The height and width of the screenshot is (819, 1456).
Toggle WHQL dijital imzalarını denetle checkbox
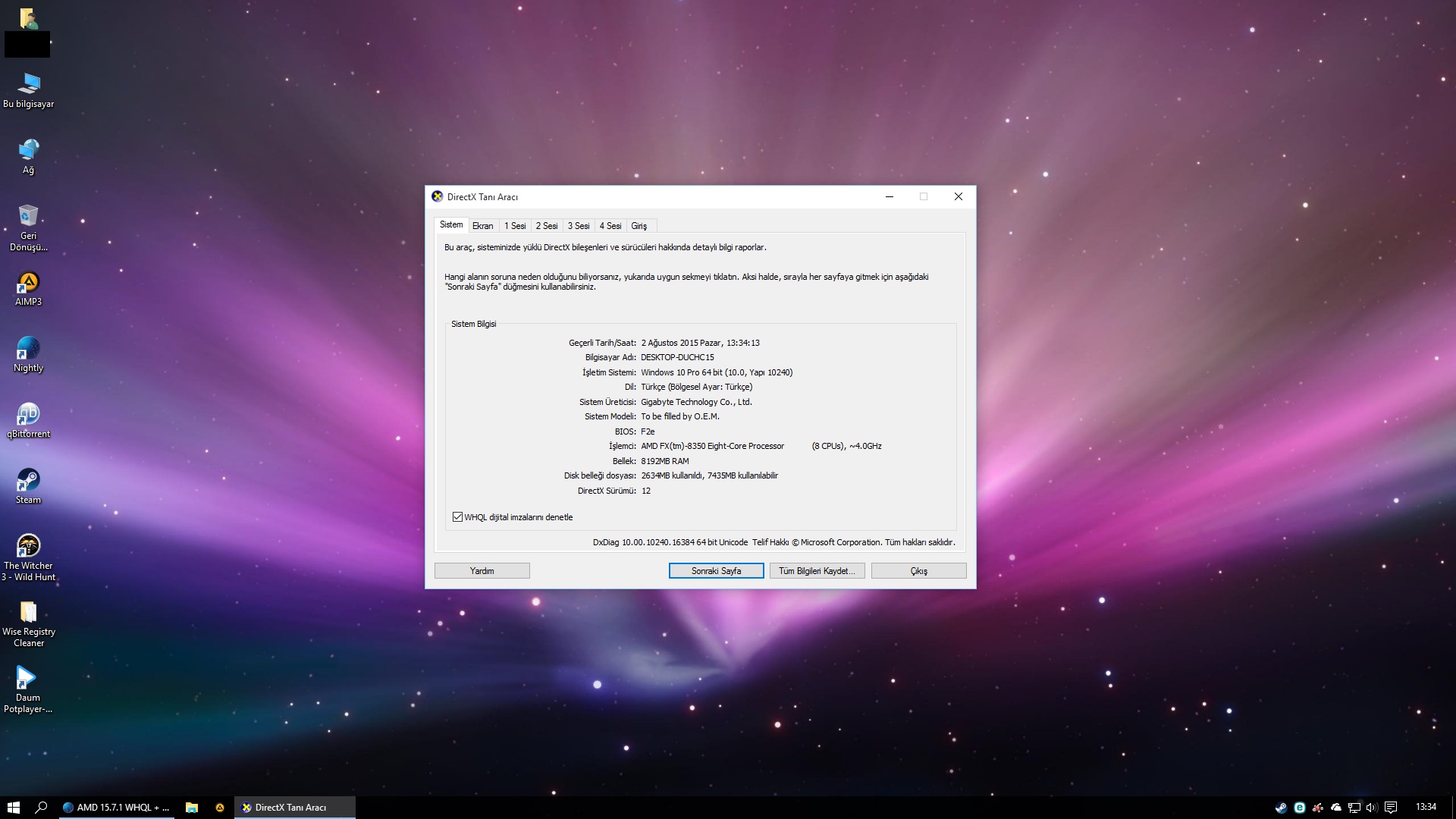pos(459,517)
